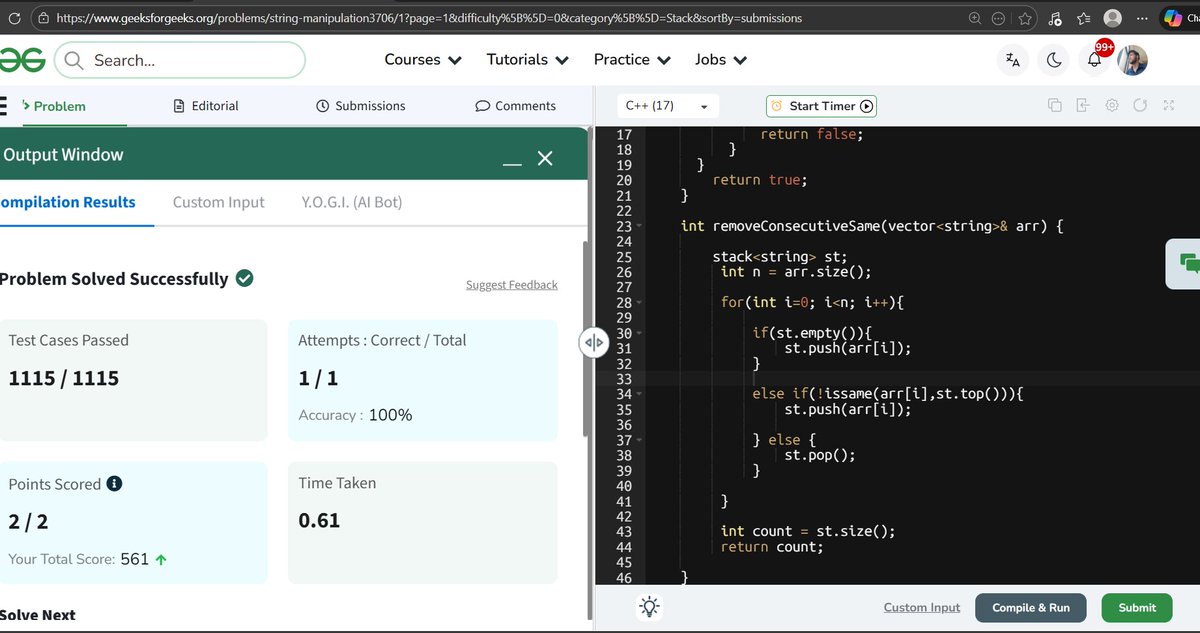Expand the Courses menu

click(422, 60)
